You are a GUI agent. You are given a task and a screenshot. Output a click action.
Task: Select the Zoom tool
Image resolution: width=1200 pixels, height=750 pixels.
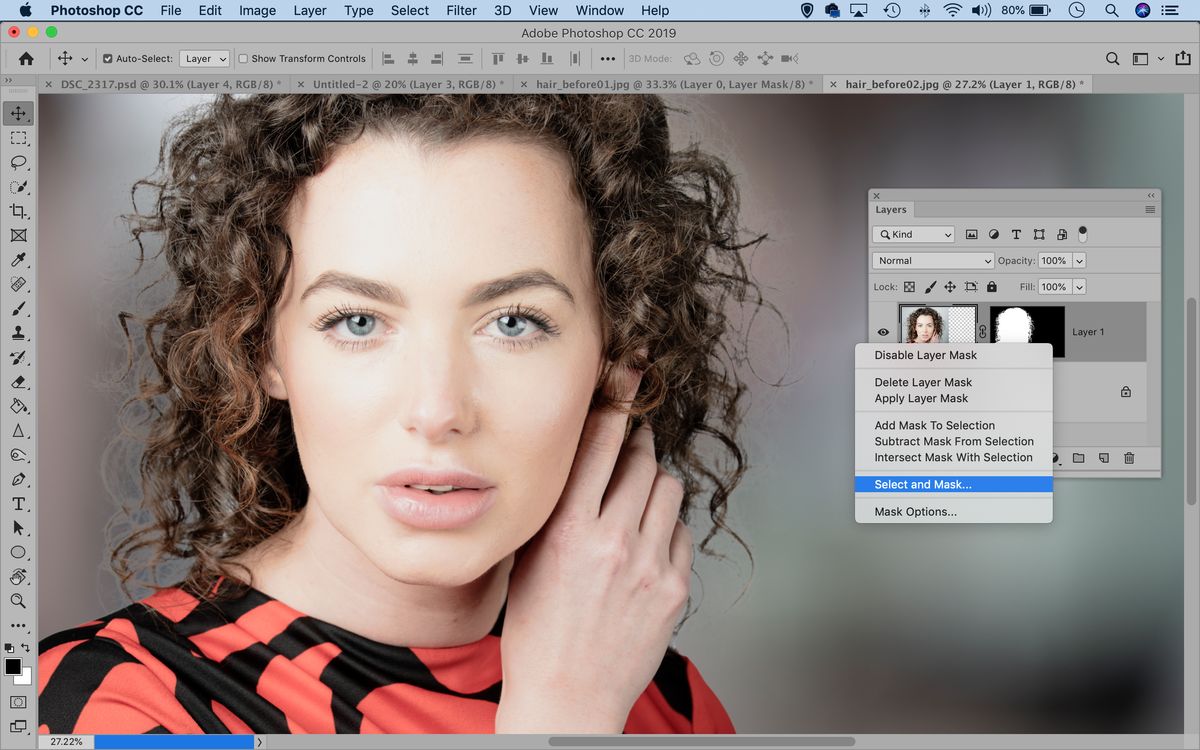[x=19, y=601]
